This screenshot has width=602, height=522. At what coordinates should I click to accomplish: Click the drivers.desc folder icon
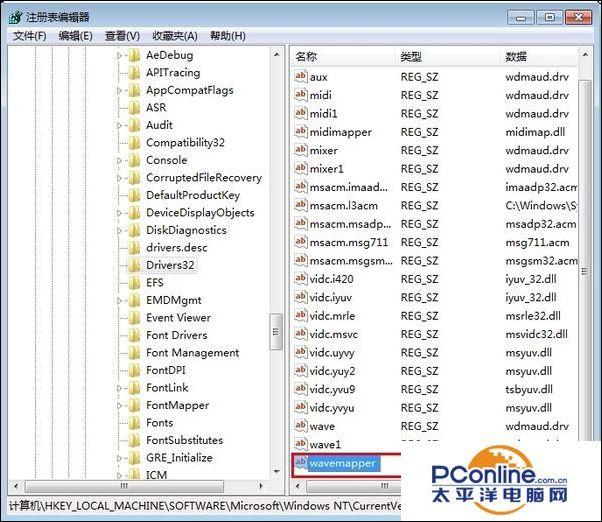pos(134,248)
